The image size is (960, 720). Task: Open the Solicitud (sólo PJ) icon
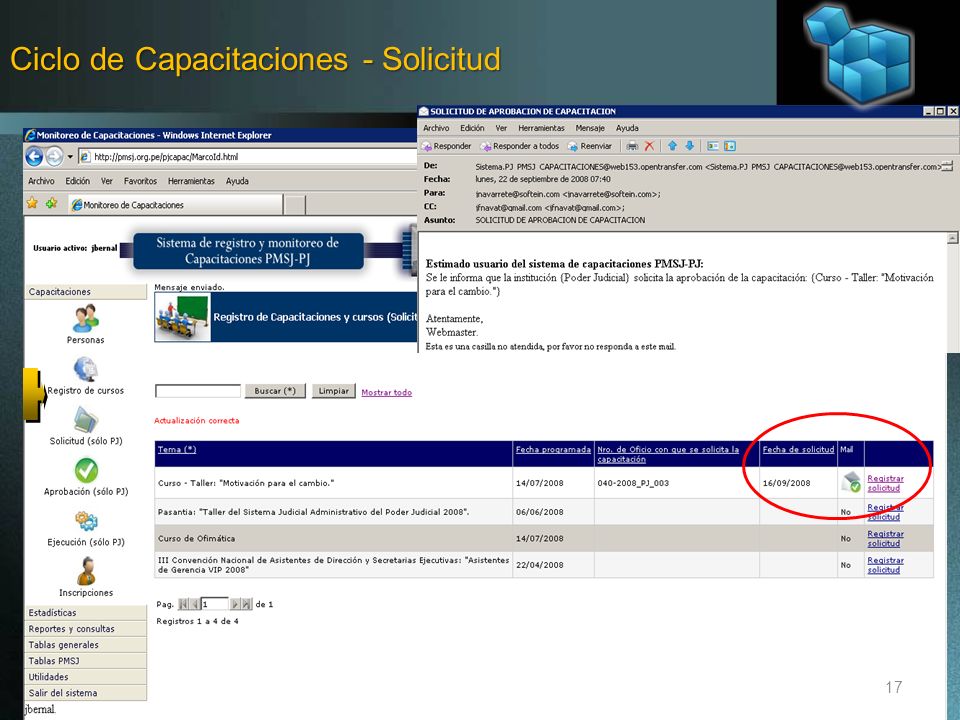tap(86, 420)
